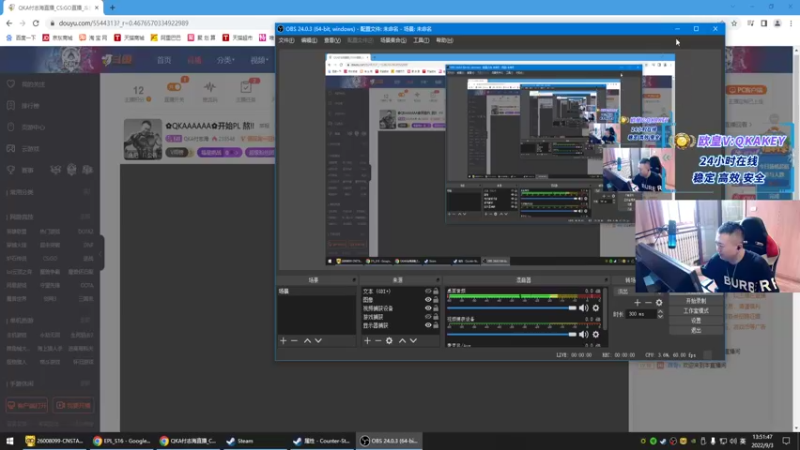
Task: Add a new source with the plus icon
Action: coord(367,340)
